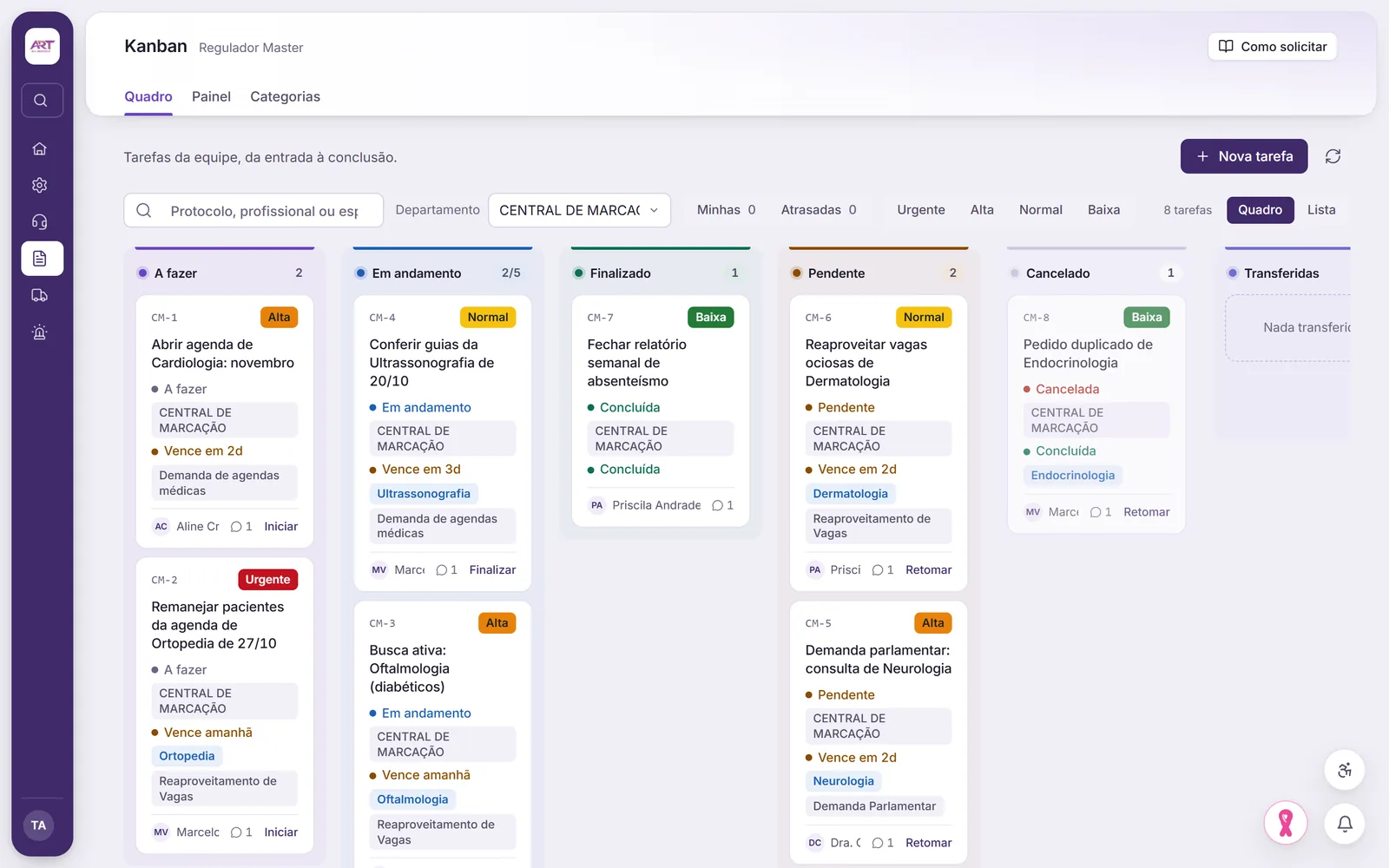This screenshot has height=868, width=1389.
Task: Toggle the Alta priority filter
Action: (982, 210)
